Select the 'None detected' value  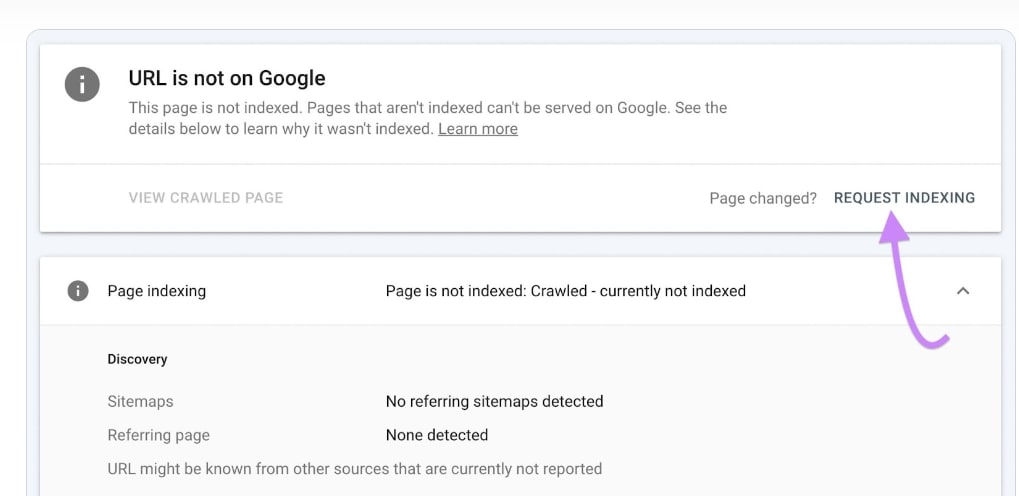pos(437,434)
